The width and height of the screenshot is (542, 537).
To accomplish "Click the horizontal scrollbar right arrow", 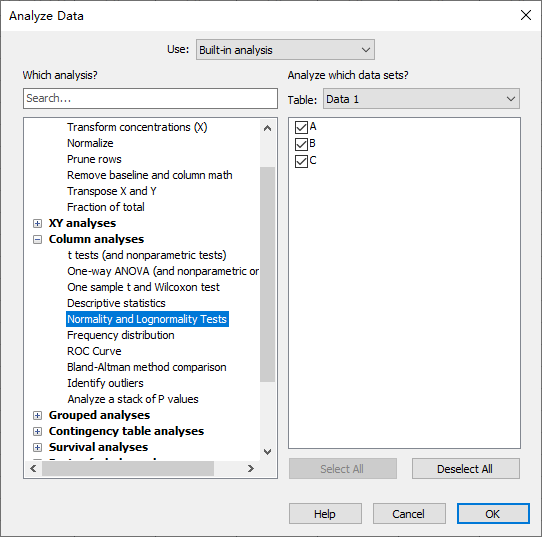I will 251,469.
